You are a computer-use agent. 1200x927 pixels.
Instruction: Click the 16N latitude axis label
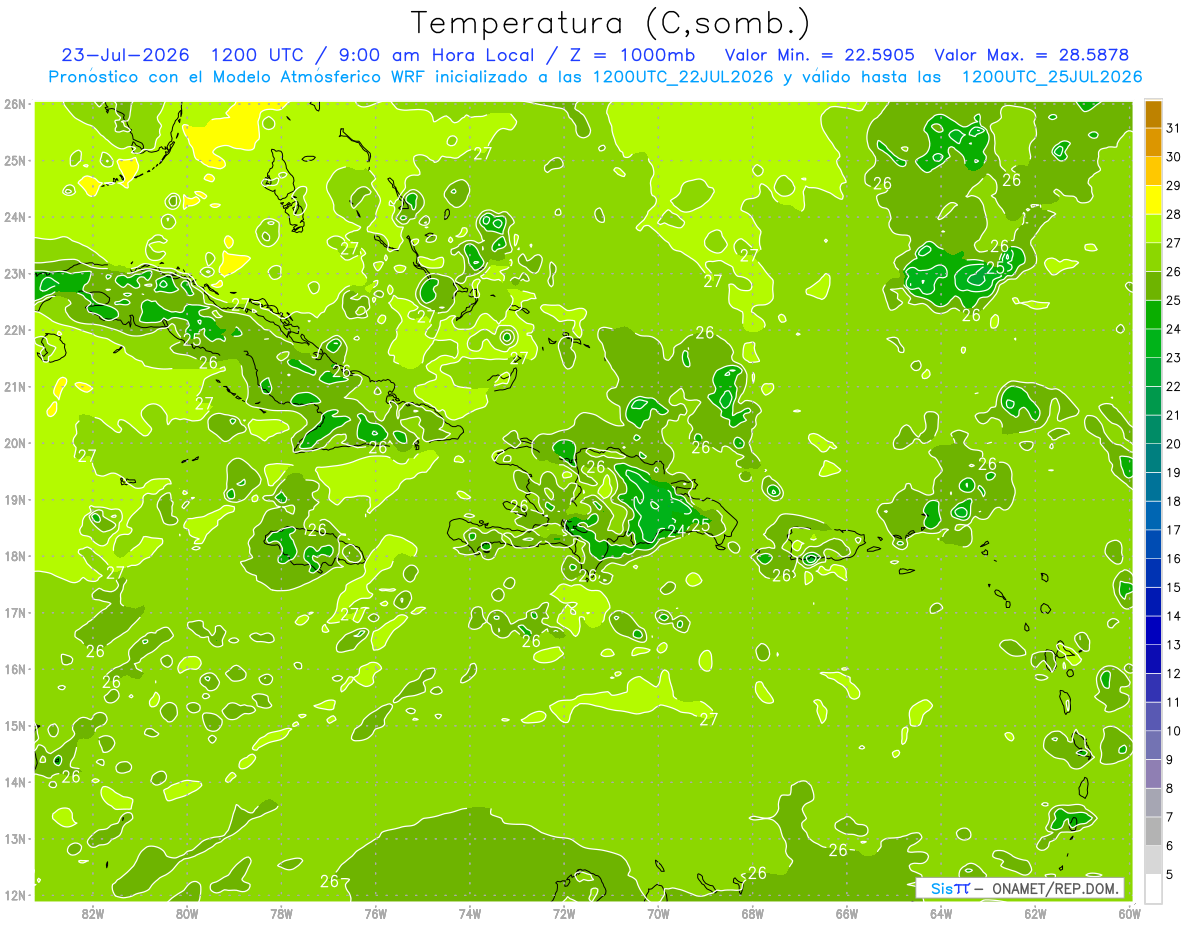pyautogui.click(x=14, y=669)
